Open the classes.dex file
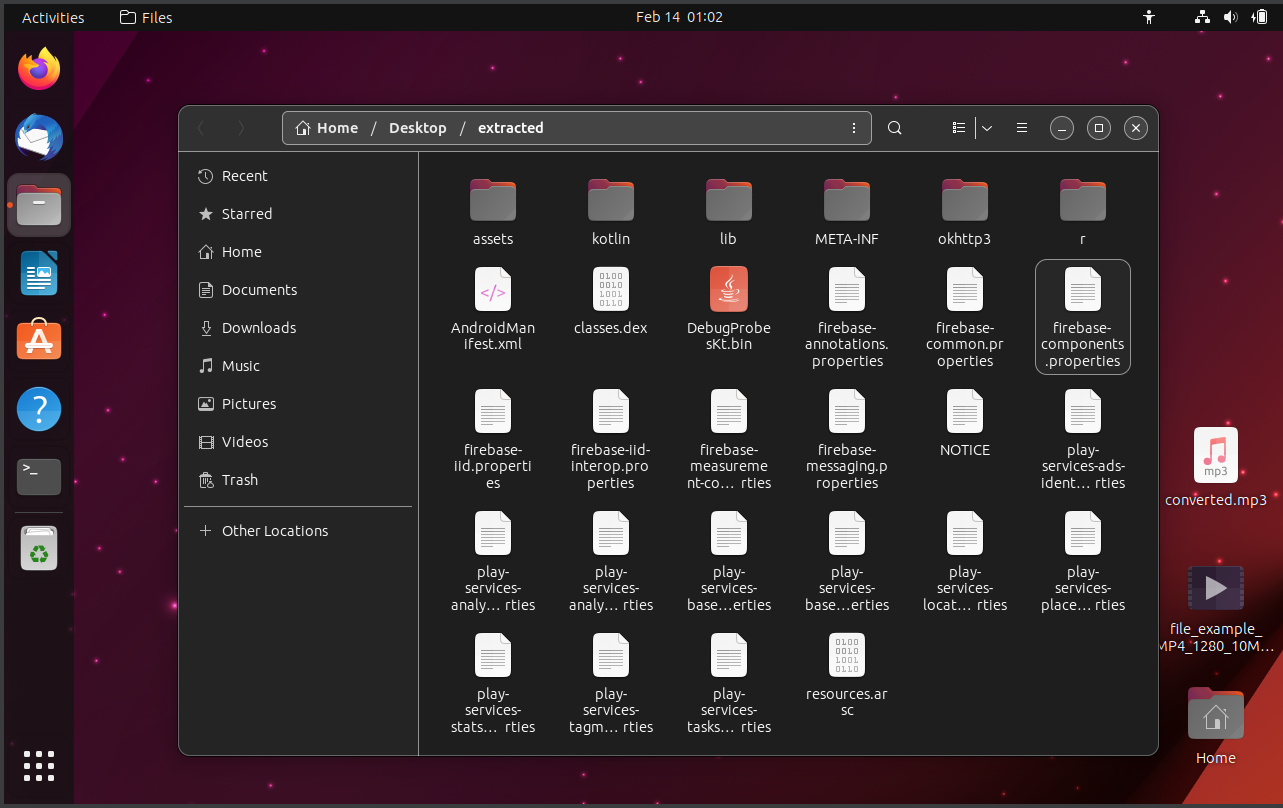Viewport: 1283px width, 808px height. [x=610, y=290]
